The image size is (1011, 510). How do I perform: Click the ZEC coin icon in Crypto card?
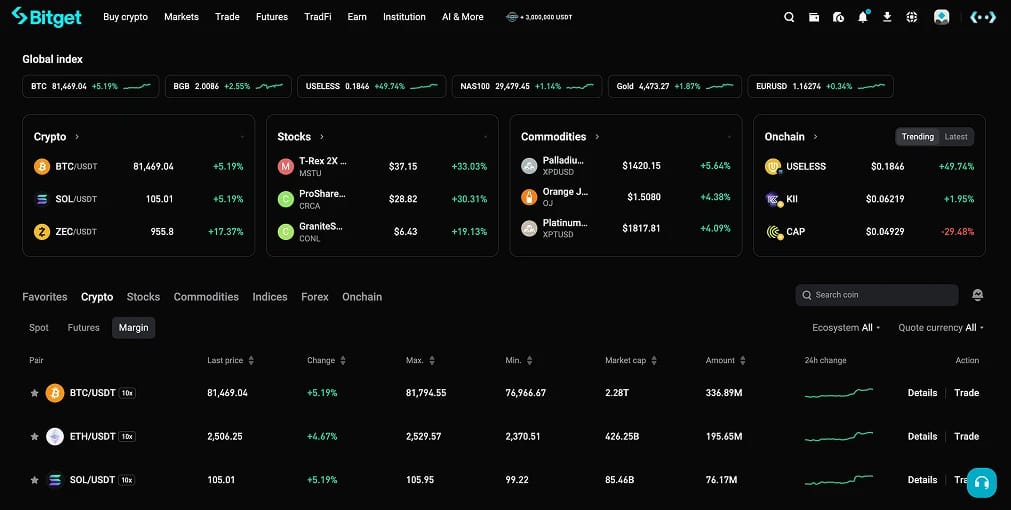(42, 231)
